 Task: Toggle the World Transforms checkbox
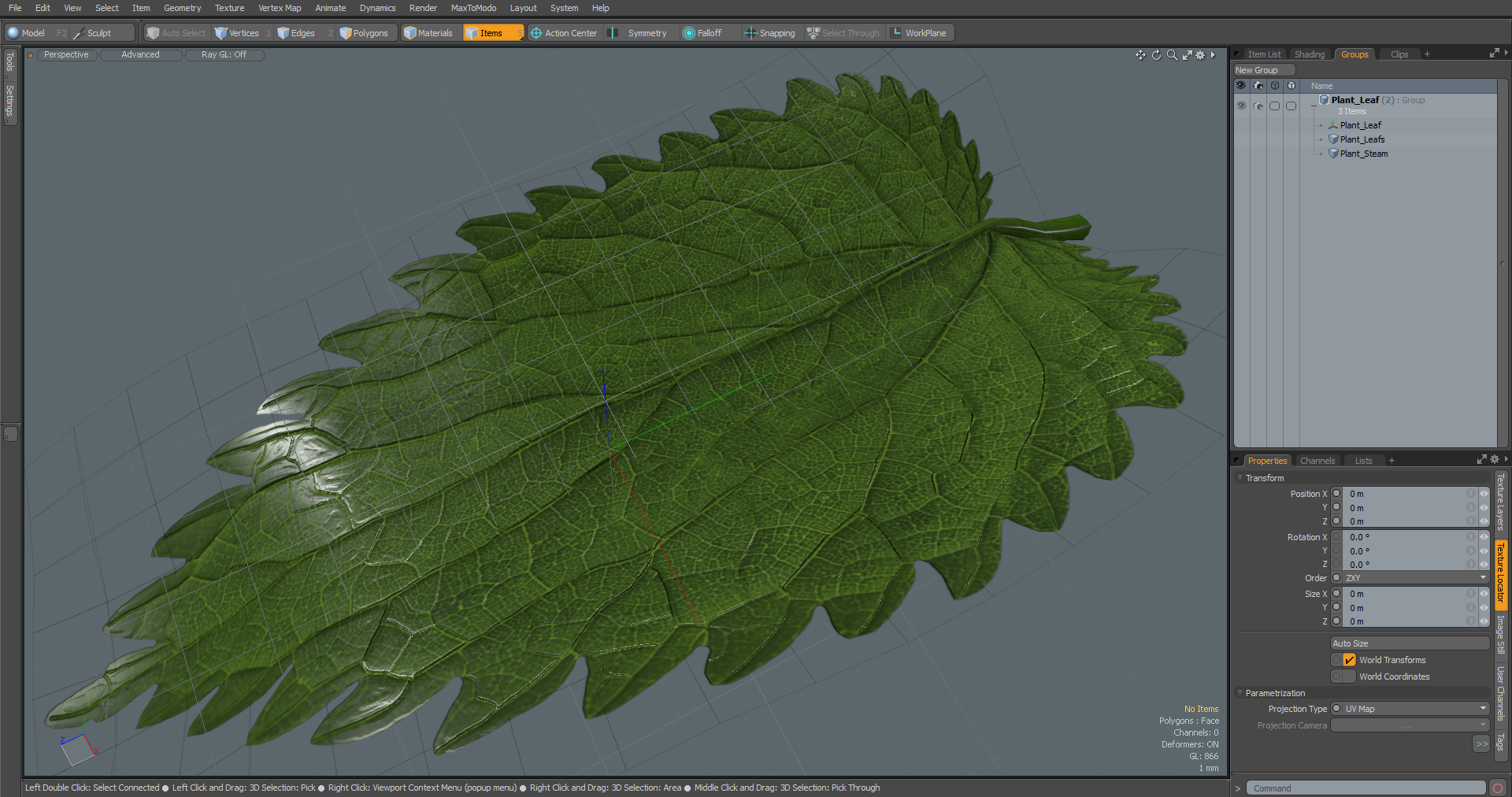(1349, 660)
